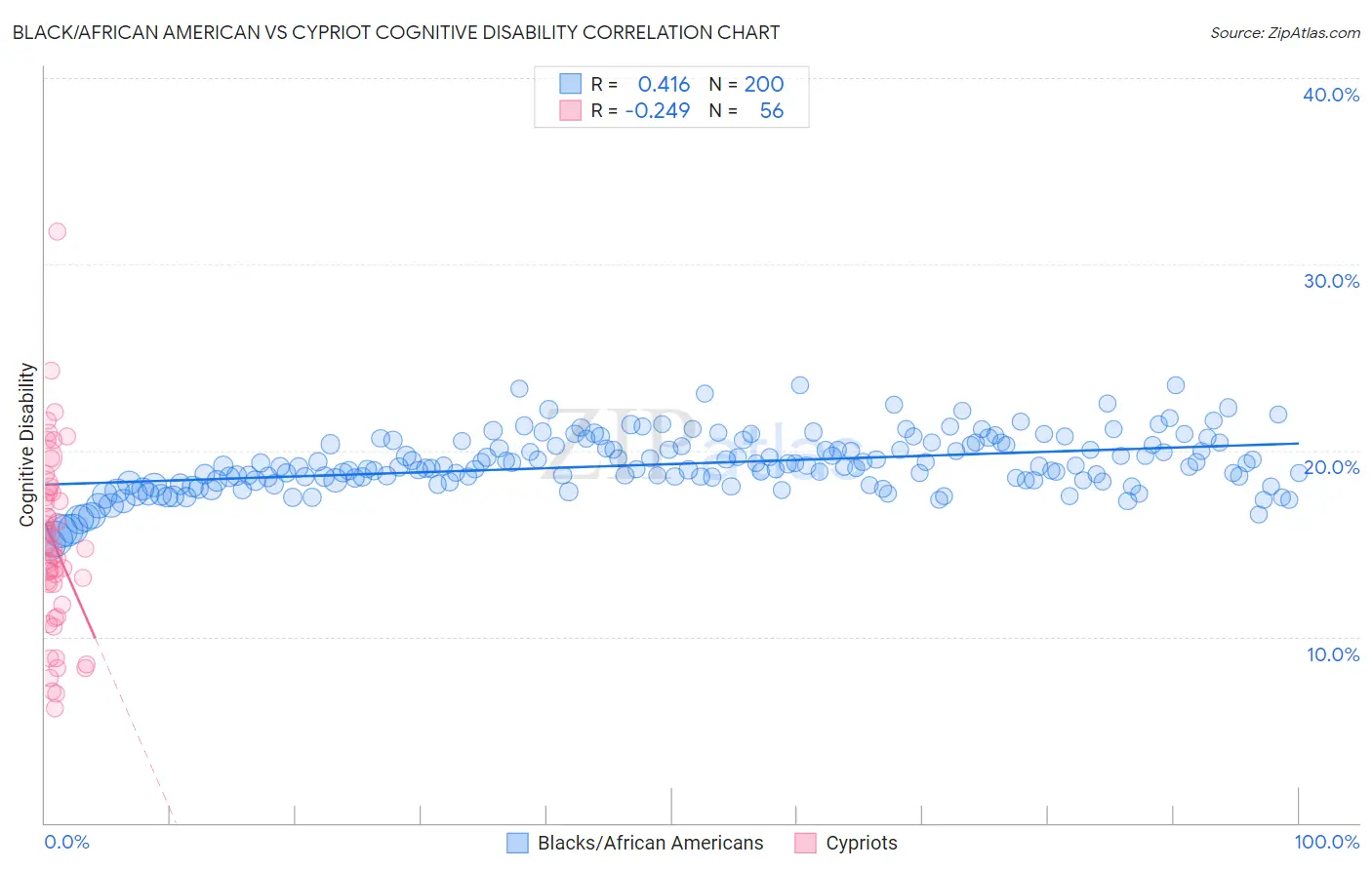Viewport: 1372px width, 870px height.
Task: Open the Source: ZipAtlas.com link
Action: (1285, 32)
